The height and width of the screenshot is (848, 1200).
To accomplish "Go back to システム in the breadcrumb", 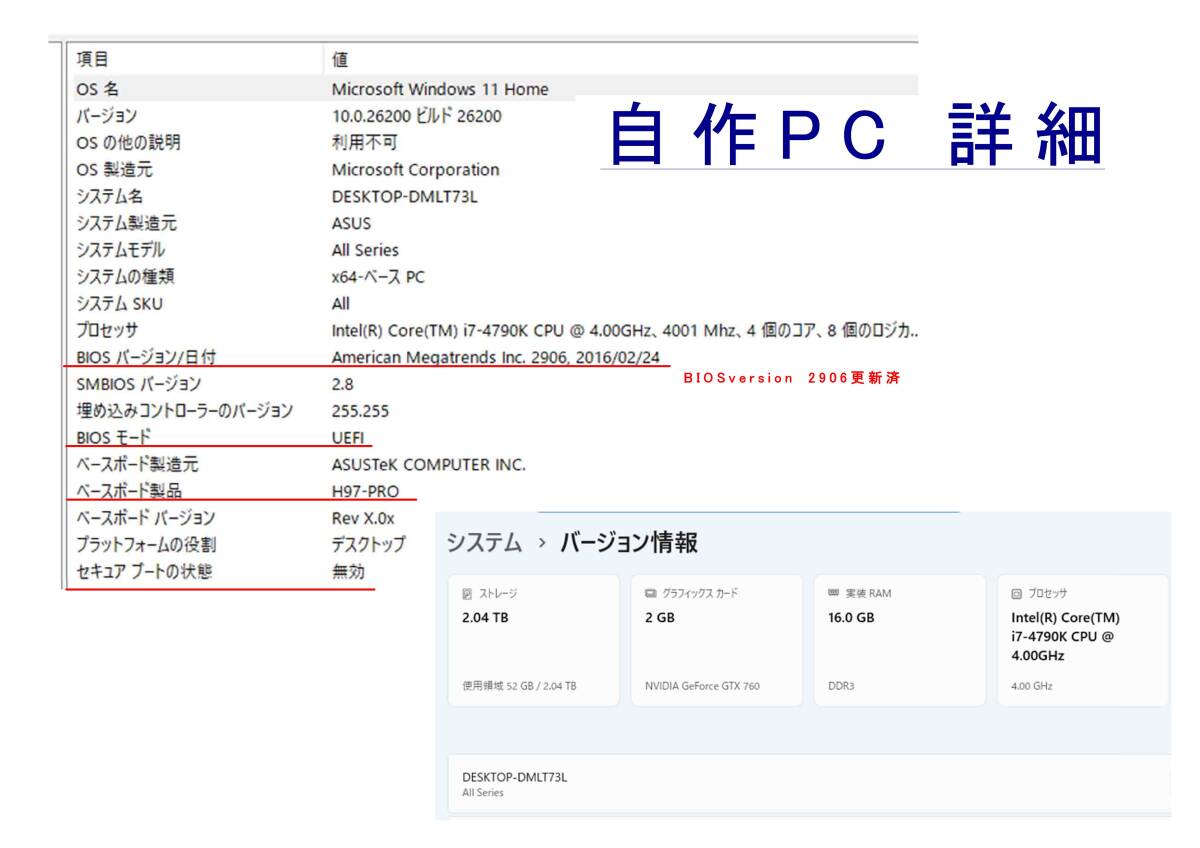I will (x=484, y=543).
